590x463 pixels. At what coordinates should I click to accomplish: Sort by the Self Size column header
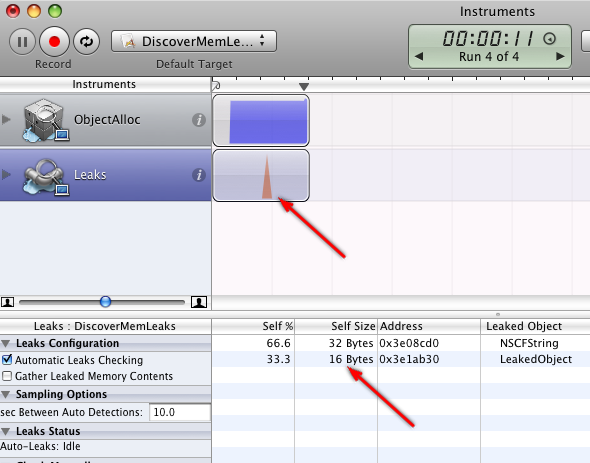[336, 326]
